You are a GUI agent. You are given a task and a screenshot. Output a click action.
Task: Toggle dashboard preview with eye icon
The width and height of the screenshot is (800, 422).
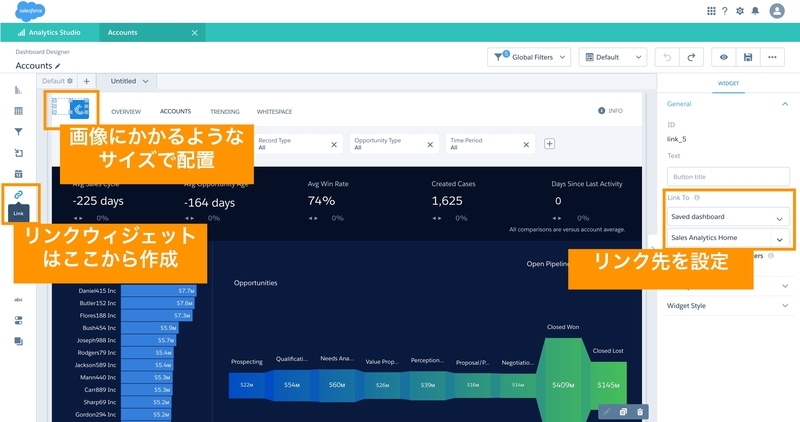coord(723,57)
